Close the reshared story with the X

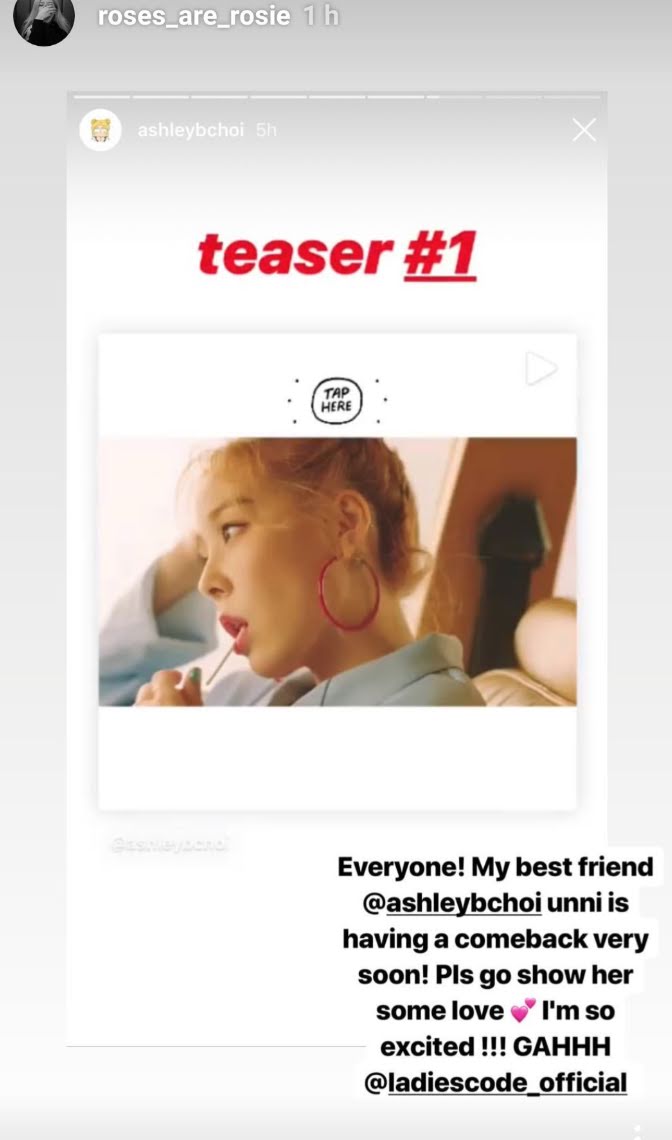pyautogui.click(x=583, y=130)
